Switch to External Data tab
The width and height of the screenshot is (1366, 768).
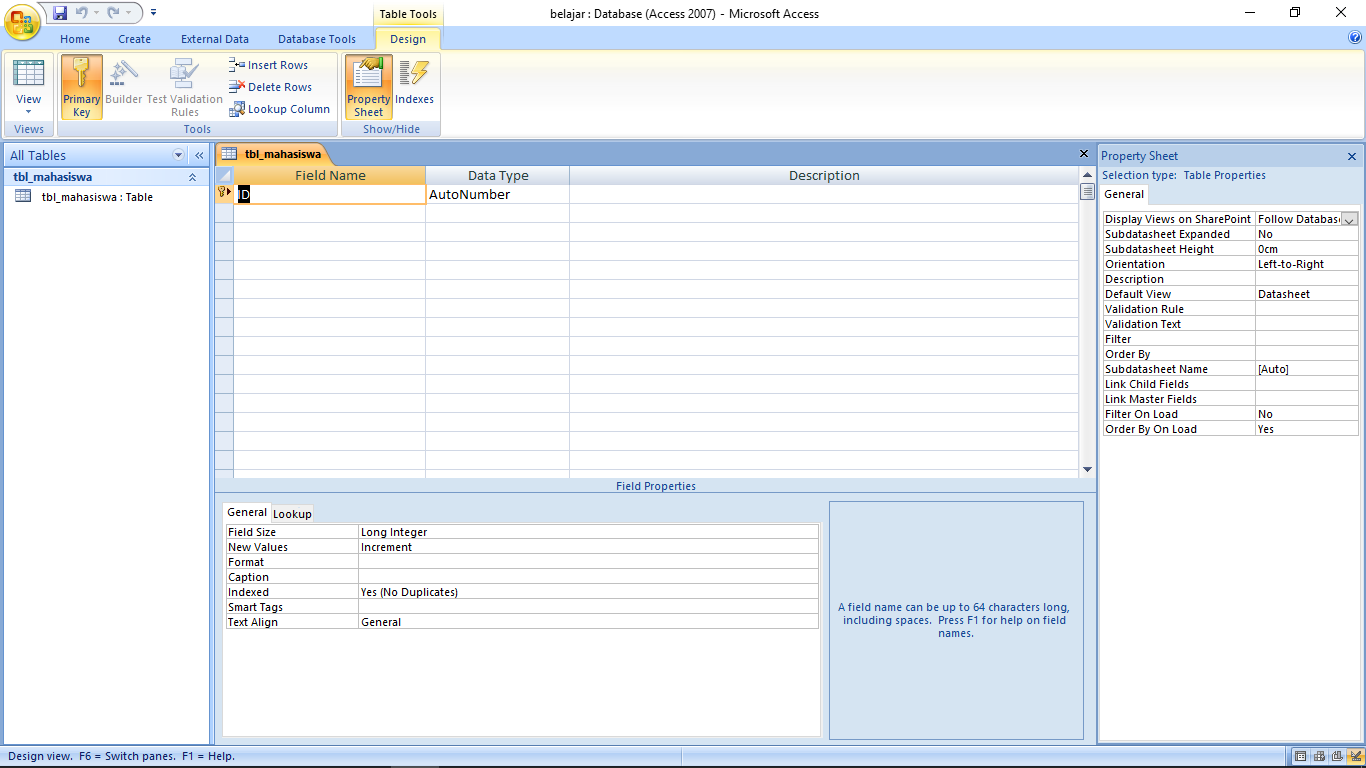(x=215, y=39)
